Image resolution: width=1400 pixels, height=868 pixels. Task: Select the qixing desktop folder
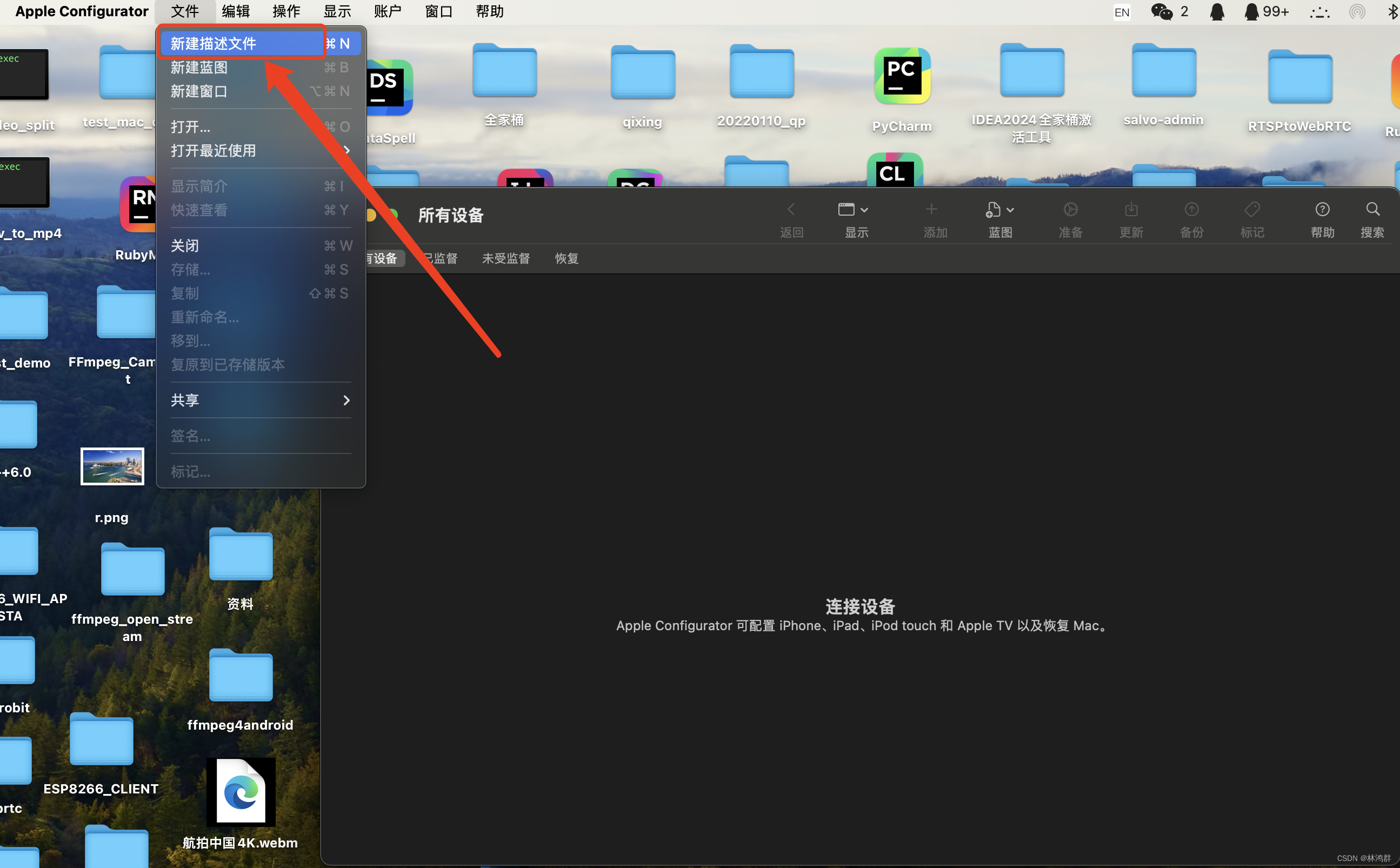[642, 73]
